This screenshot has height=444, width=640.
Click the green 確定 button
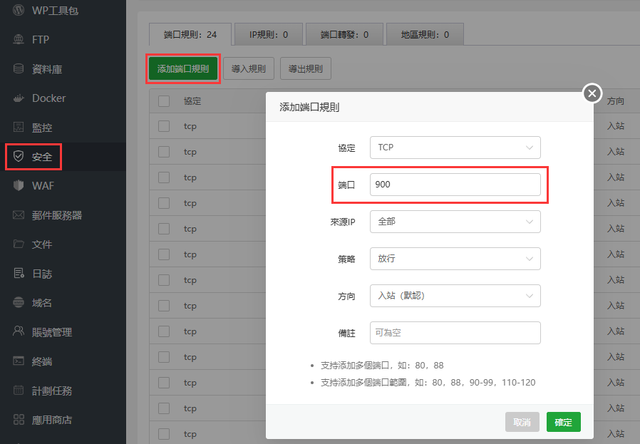pos(563,422)
